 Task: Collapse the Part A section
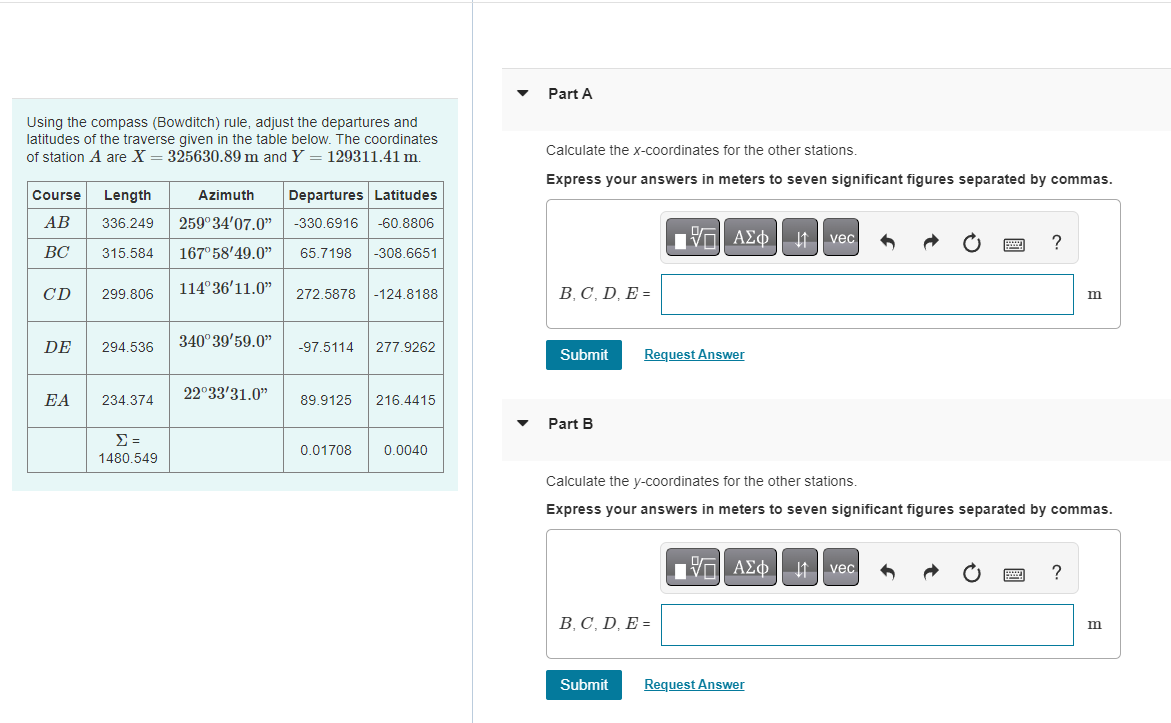point(522,93)
